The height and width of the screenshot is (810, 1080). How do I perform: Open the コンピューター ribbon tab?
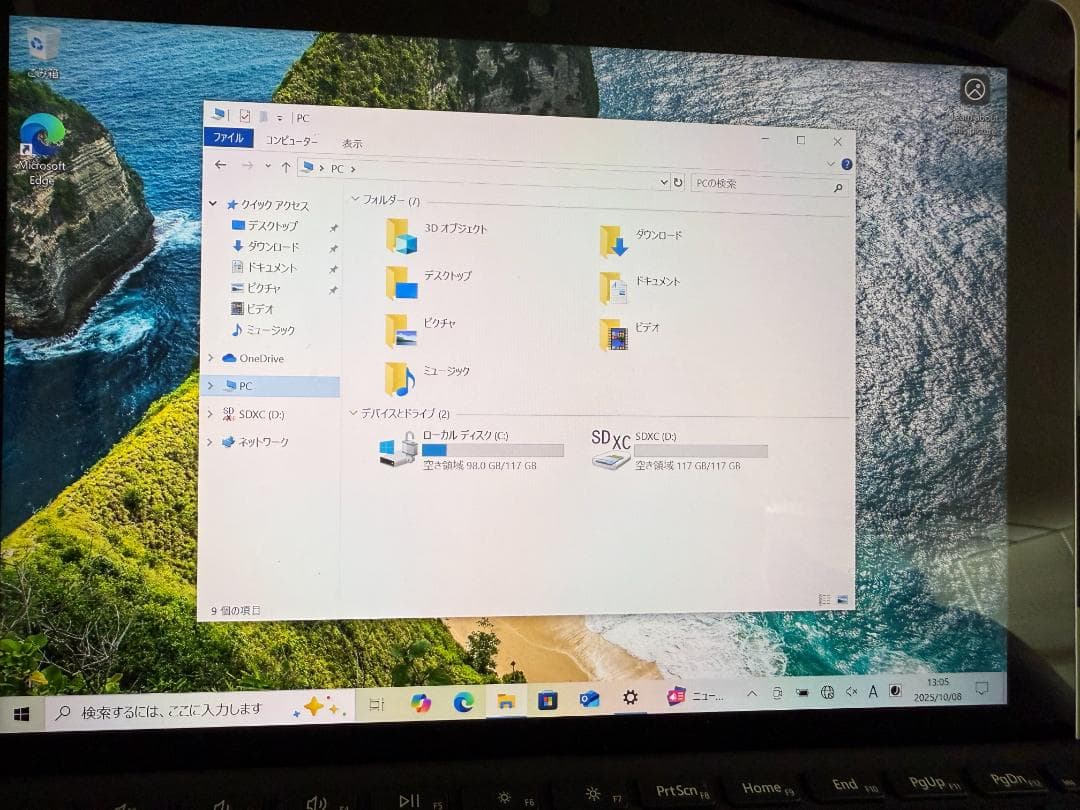291,141
